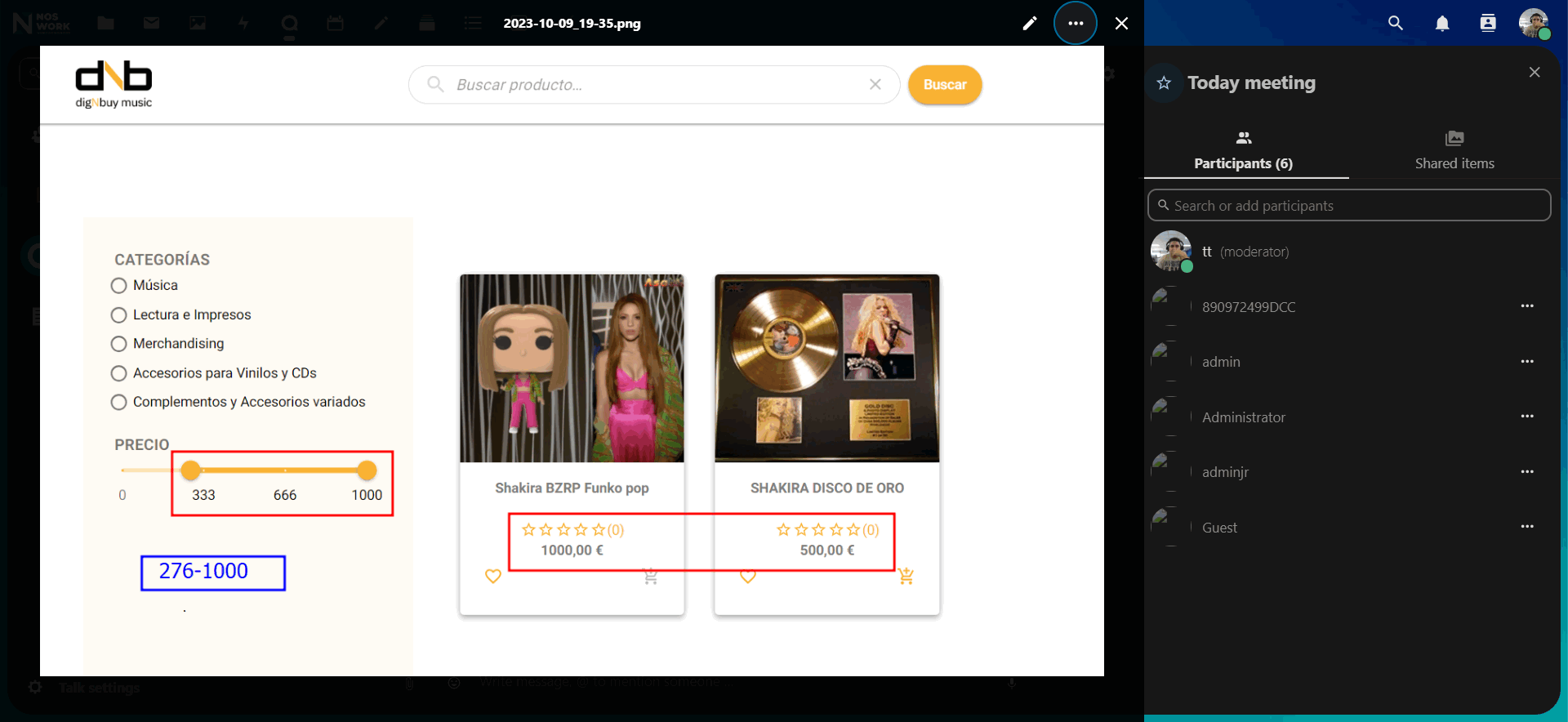Open options menu for participant admin

click(x=1527, y=361)
